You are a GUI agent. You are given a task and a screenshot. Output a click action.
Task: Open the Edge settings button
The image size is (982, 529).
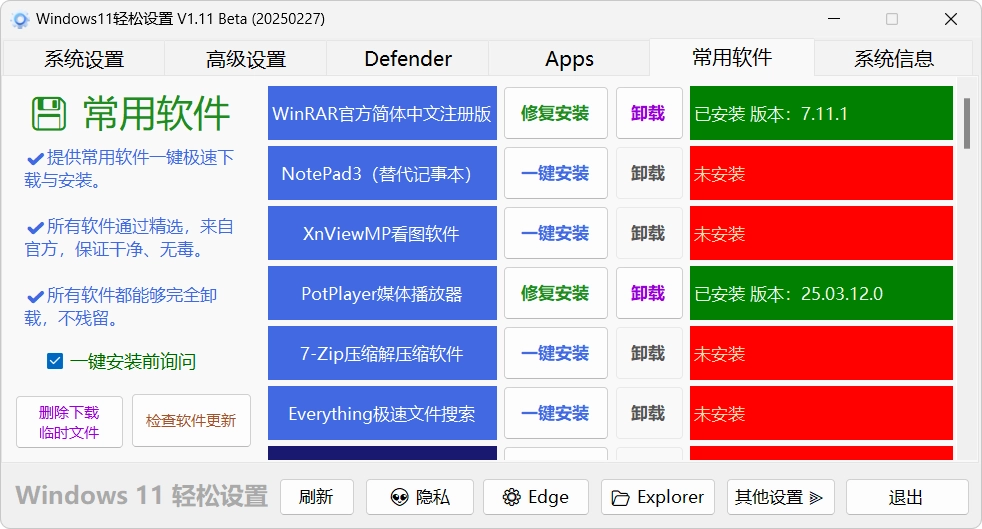click(x=535, y=497)
